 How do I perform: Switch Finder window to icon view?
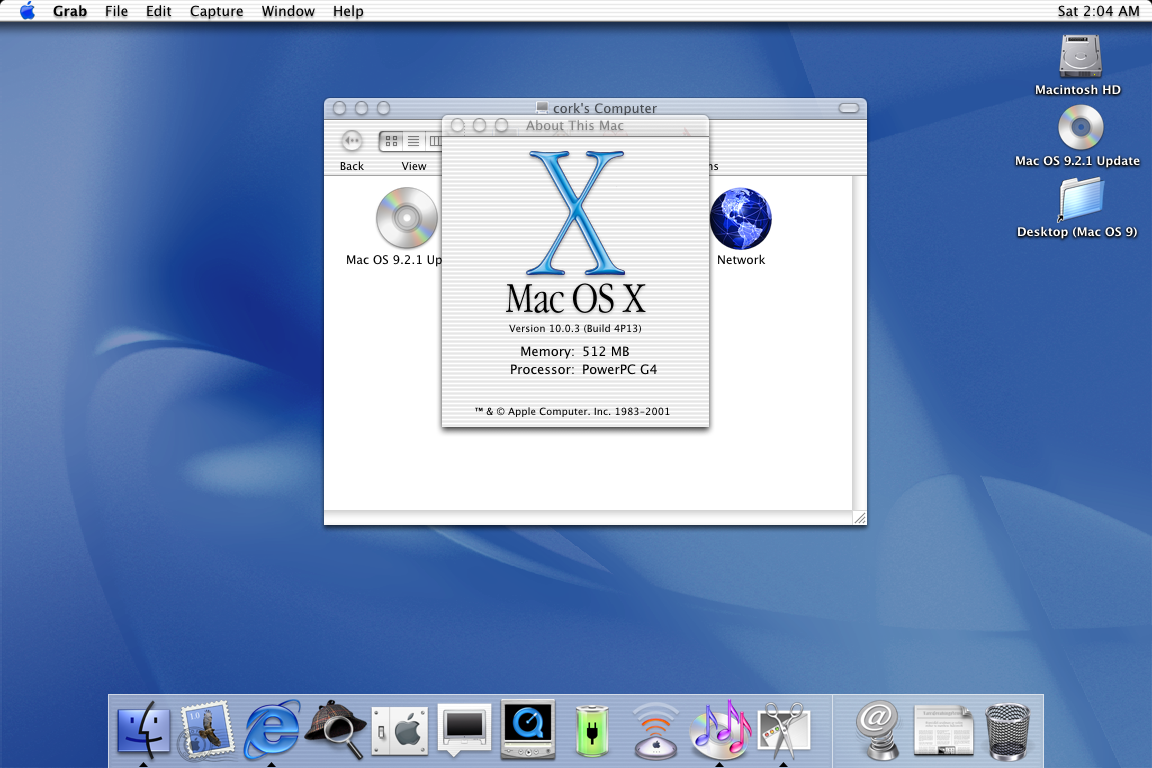[x=391, y=142]
